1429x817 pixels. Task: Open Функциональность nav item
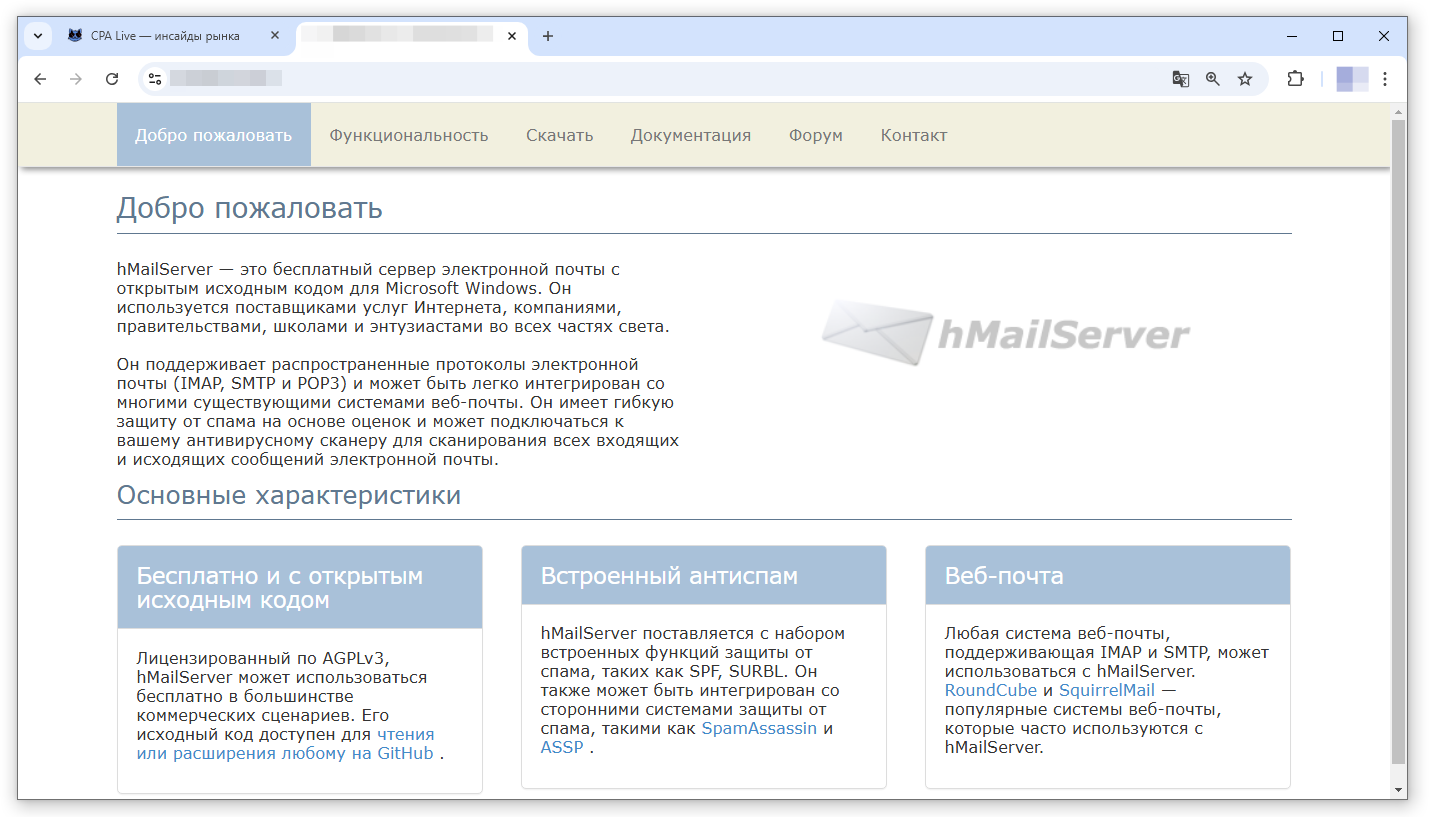tap(409, 135)
